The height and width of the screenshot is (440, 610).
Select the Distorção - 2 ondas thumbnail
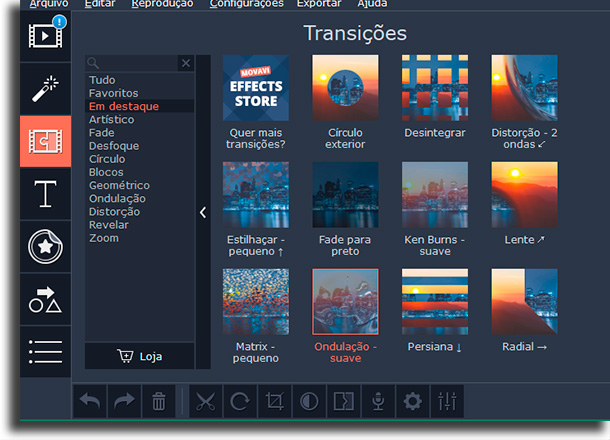point(524,88)
